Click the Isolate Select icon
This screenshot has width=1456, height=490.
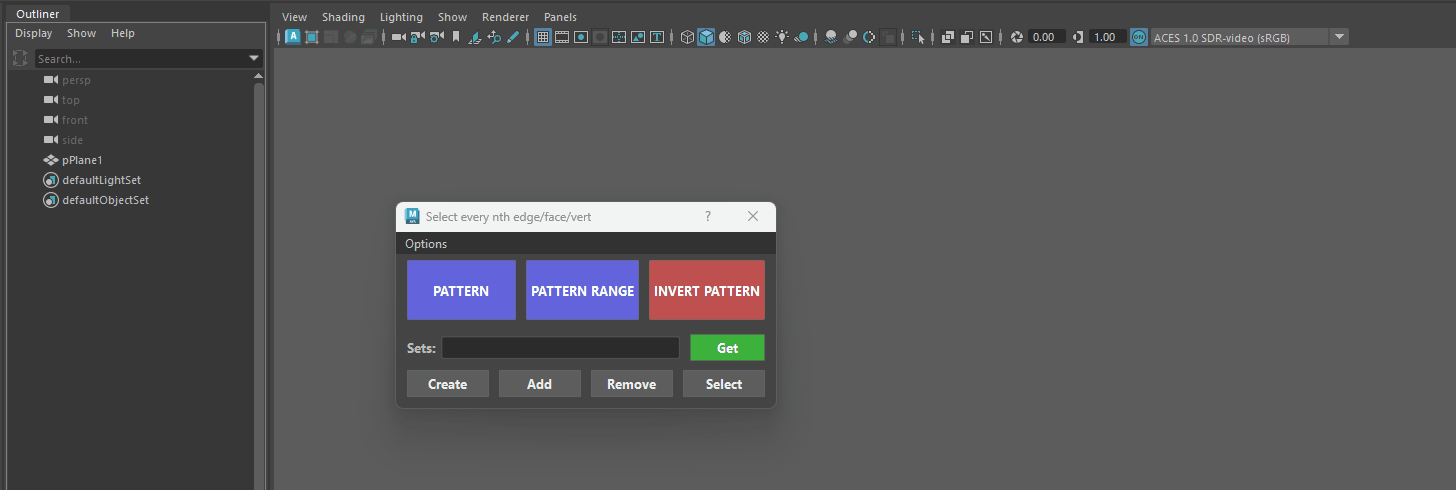918,37
